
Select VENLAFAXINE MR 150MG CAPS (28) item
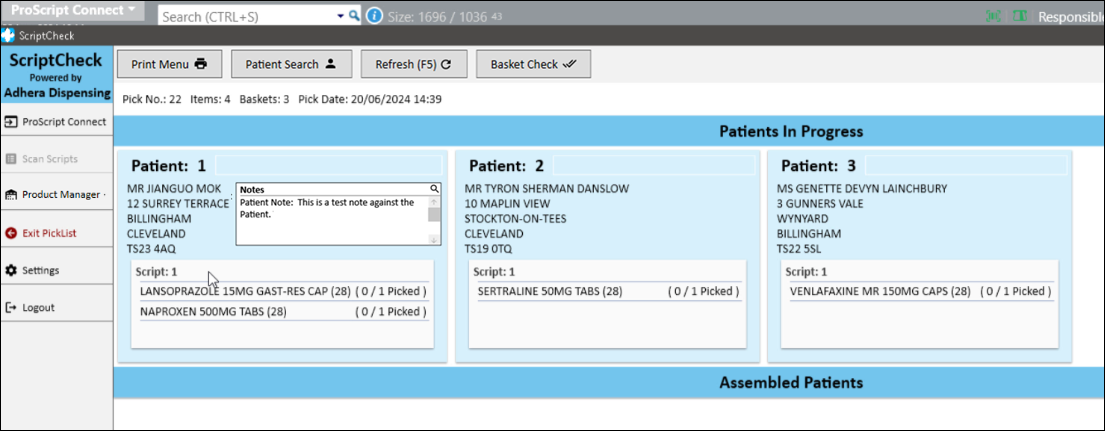tap(922, 290)
